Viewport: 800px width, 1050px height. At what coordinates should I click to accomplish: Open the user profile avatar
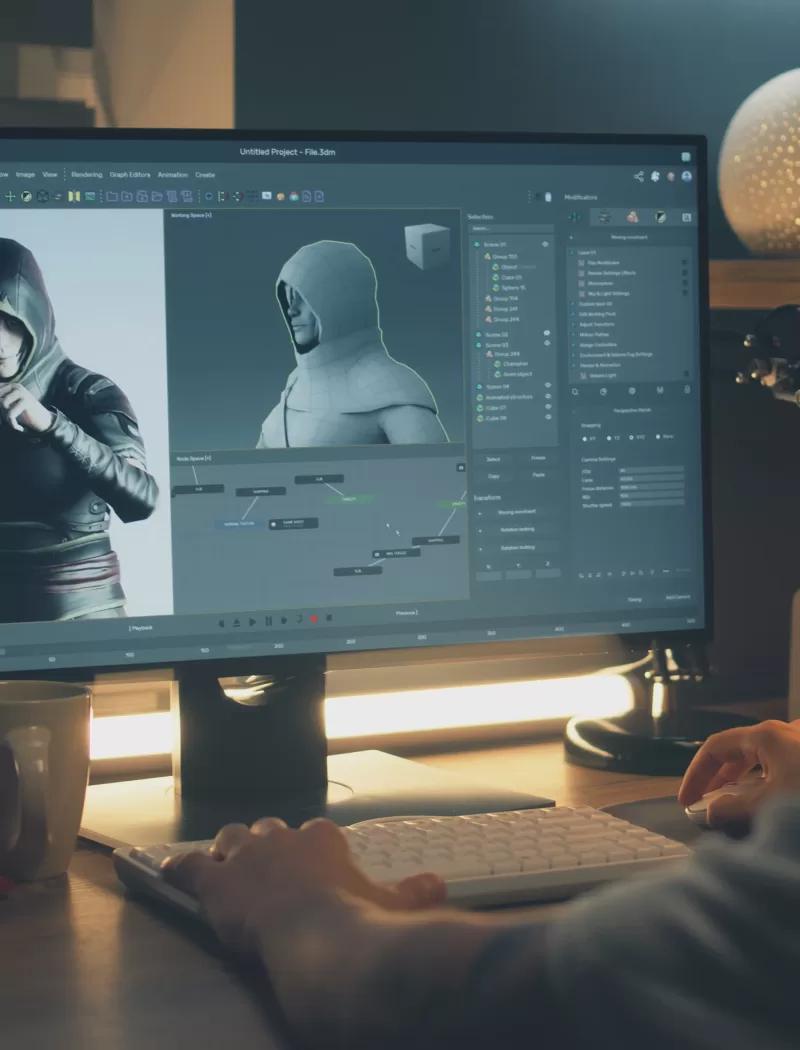pyautogui.click(x=686, y=176)
